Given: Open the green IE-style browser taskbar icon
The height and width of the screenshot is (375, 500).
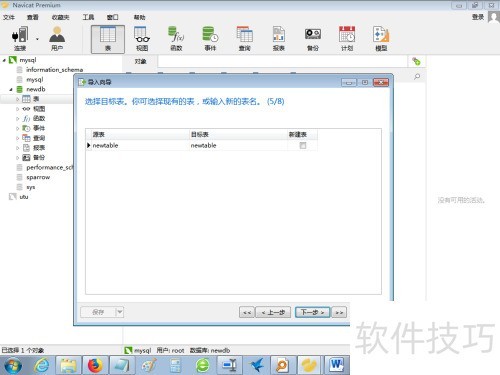Looking at the screenshot, I should pyautogui.click(x=202, y=365).
